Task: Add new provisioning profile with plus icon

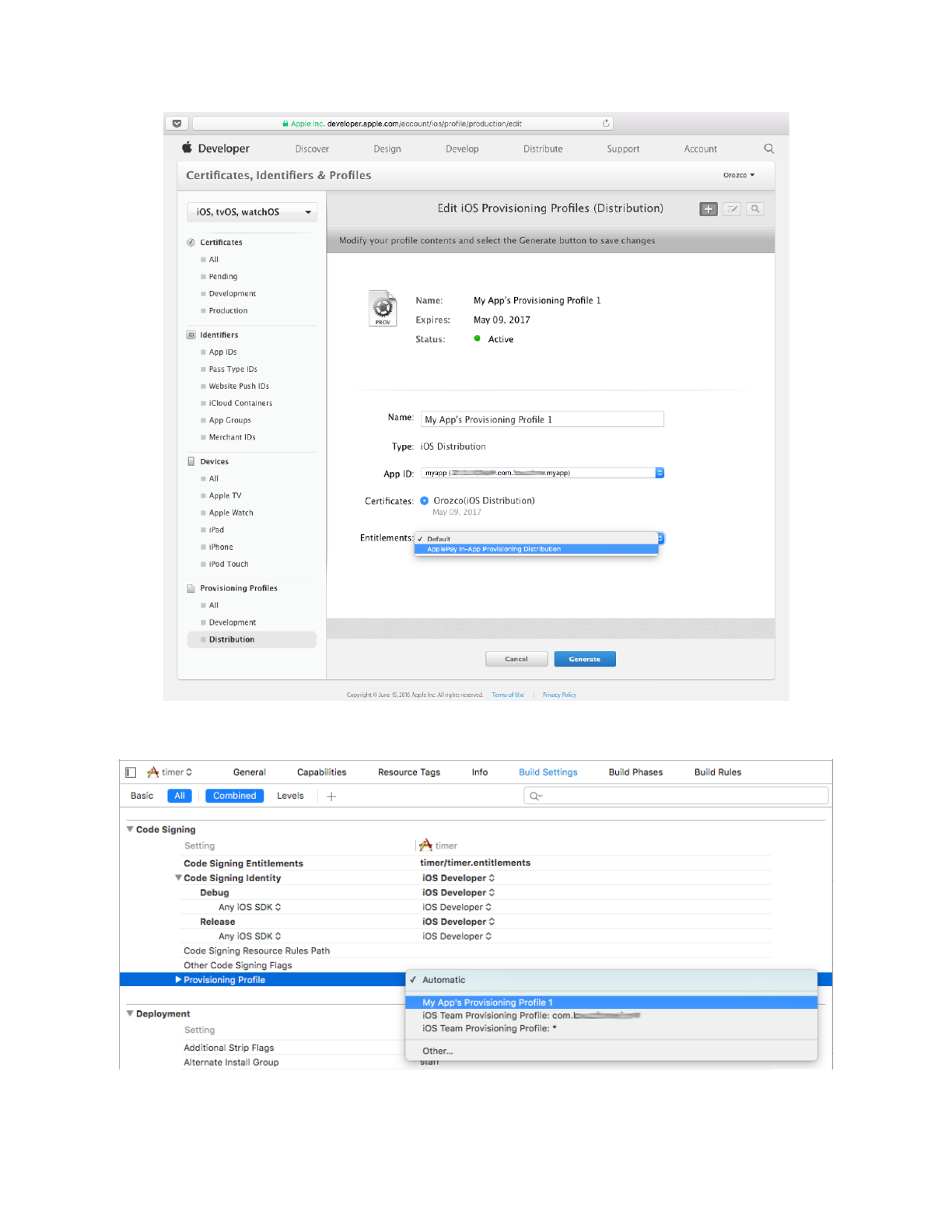Action: (708, 209)
